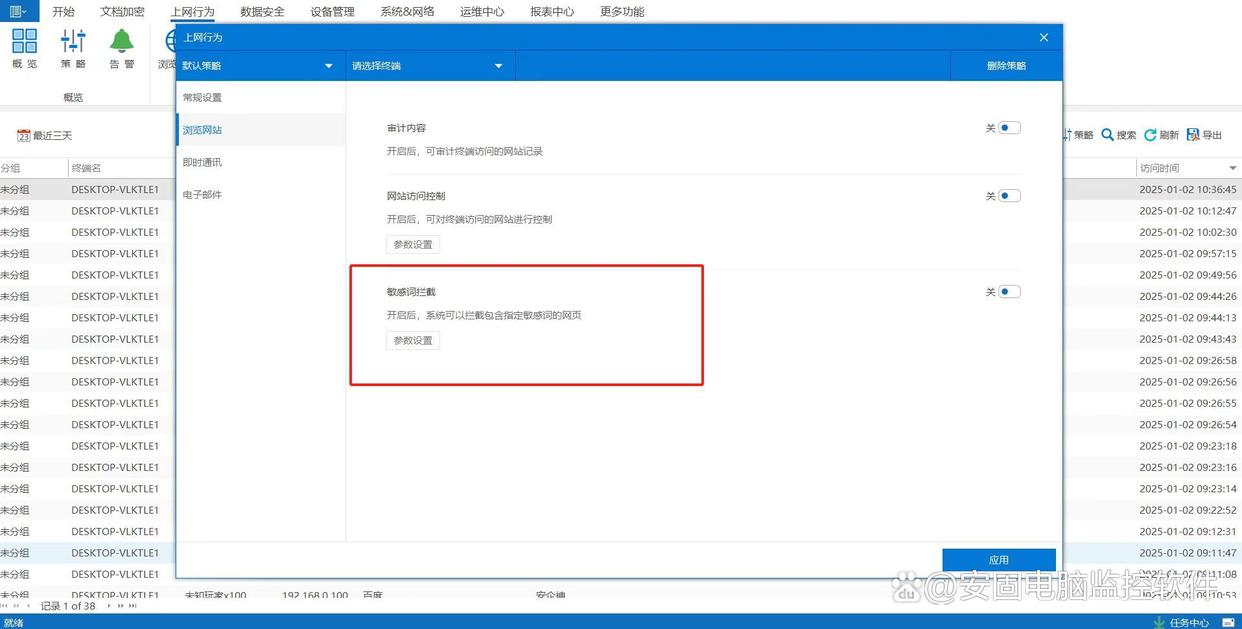This screenshot has width=1242, height=629.
Task: Click the 最近三天 calendar icon
Action: click(x=24, y=136)
